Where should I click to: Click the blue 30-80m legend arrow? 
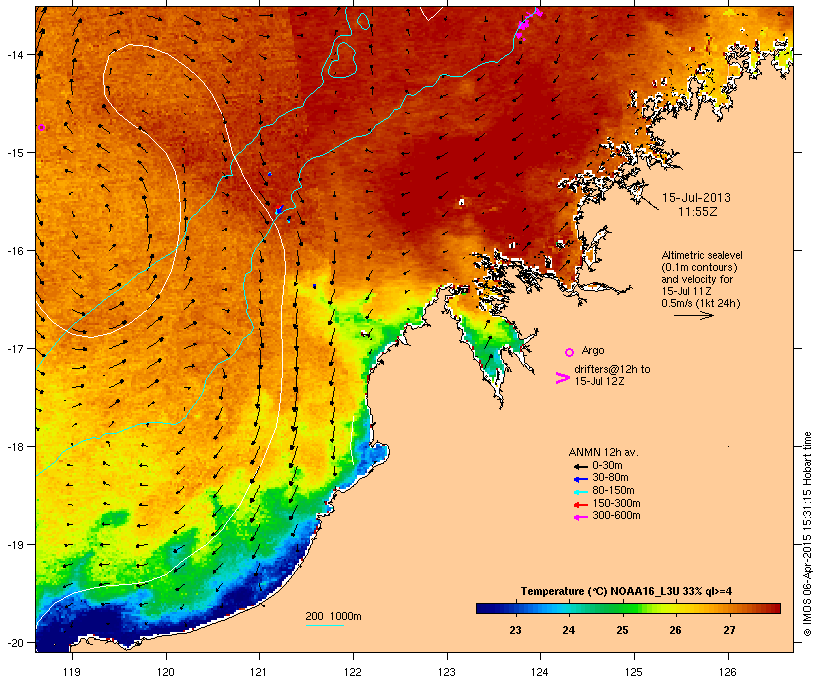click(581, 479)
